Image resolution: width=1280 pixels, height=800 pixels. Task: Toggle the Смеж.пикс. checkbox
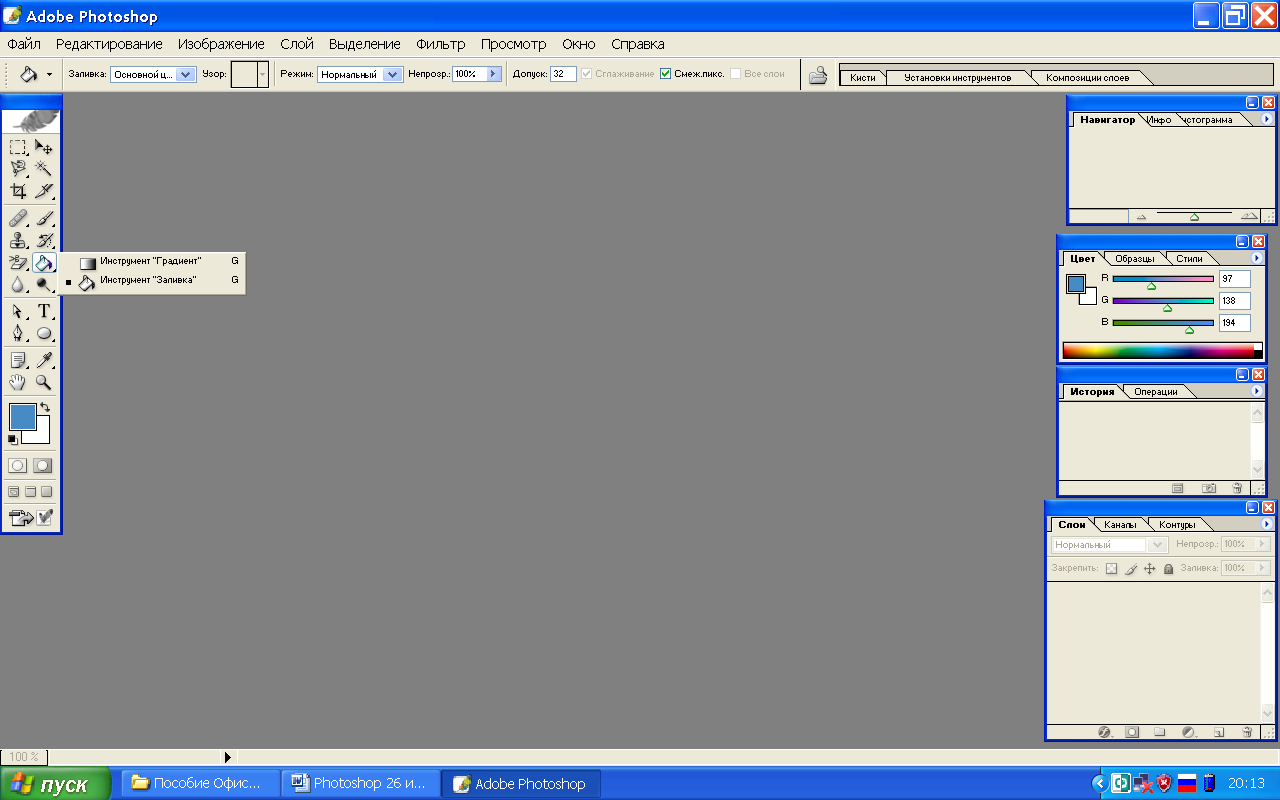pos(666,74)
